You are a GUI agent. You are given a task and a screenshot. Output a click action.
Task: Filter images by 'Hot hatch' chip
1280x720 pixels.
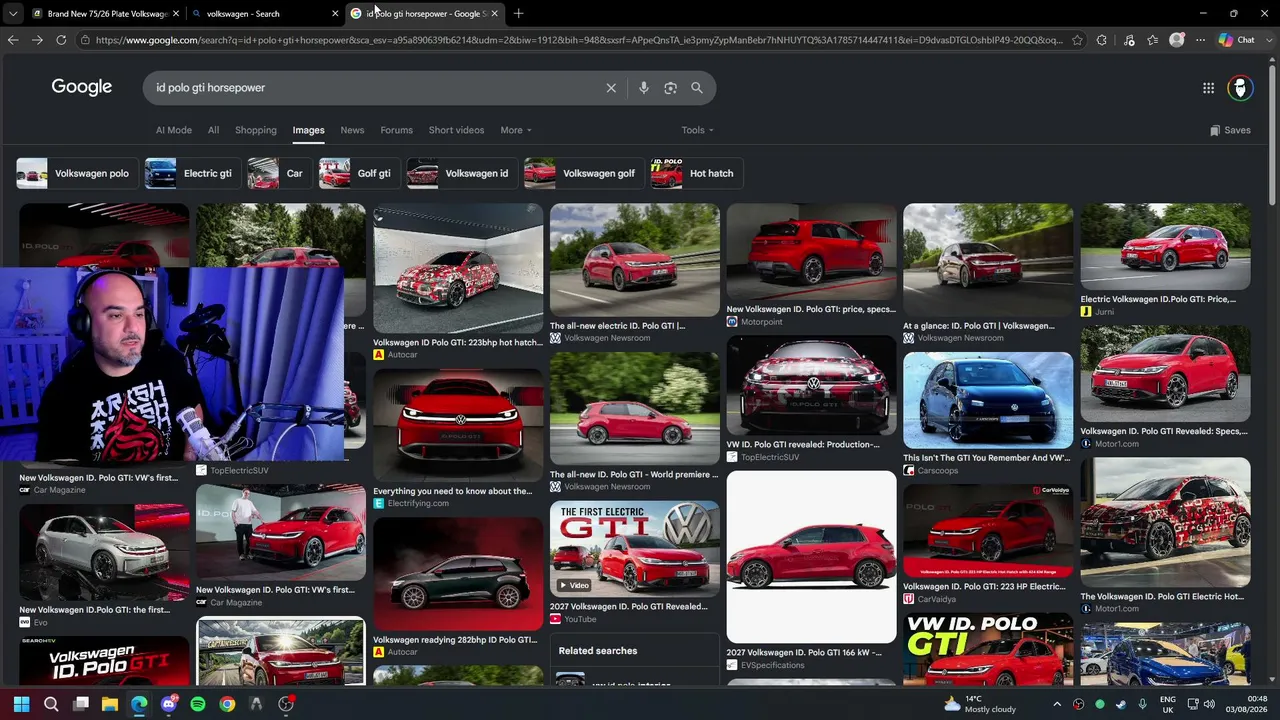[x=695, y=173]
